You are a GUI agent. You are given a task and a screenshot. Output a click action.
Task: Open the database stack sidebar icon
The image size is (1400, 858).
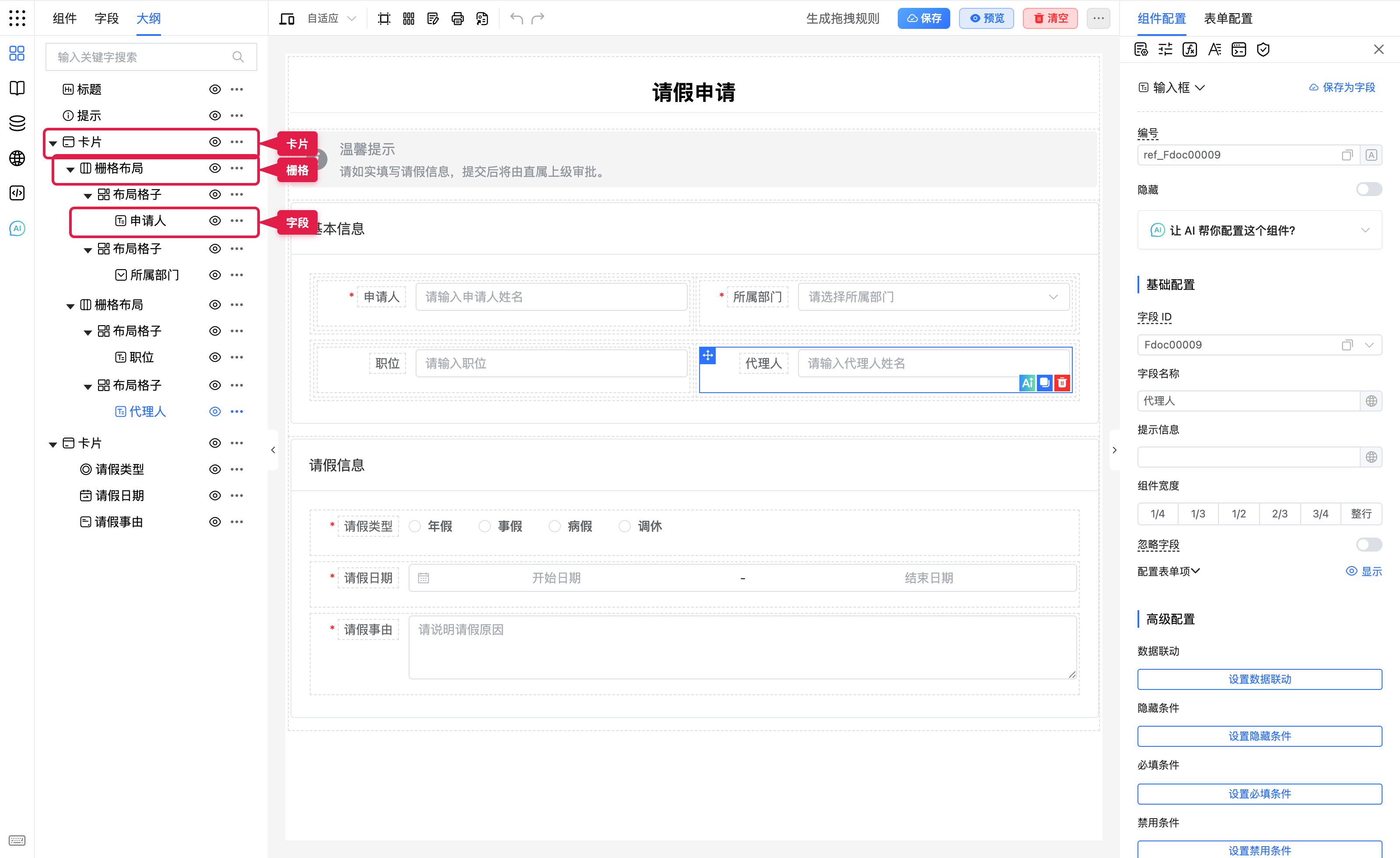[17, 123]
